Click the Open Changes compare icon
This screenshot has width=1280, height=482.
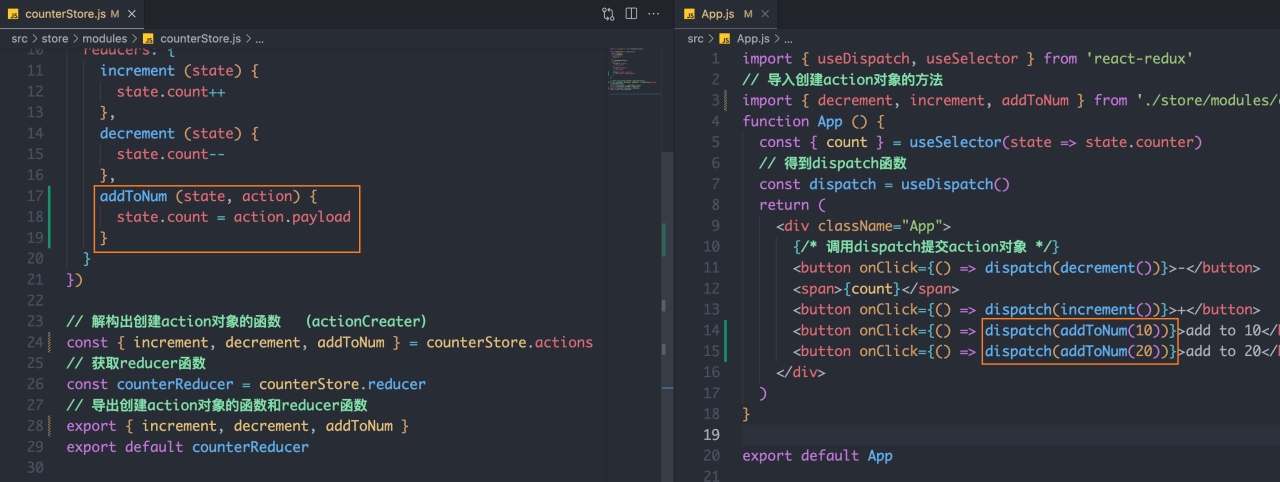(608, 14)
